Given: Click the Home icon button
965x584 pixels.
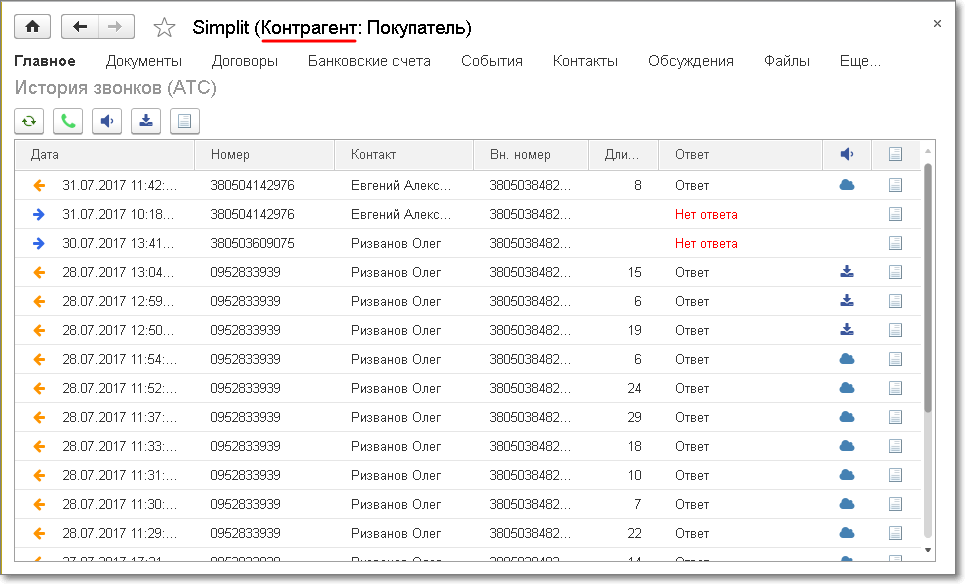Looking at the screenshot, I should (x=33, y=27).
